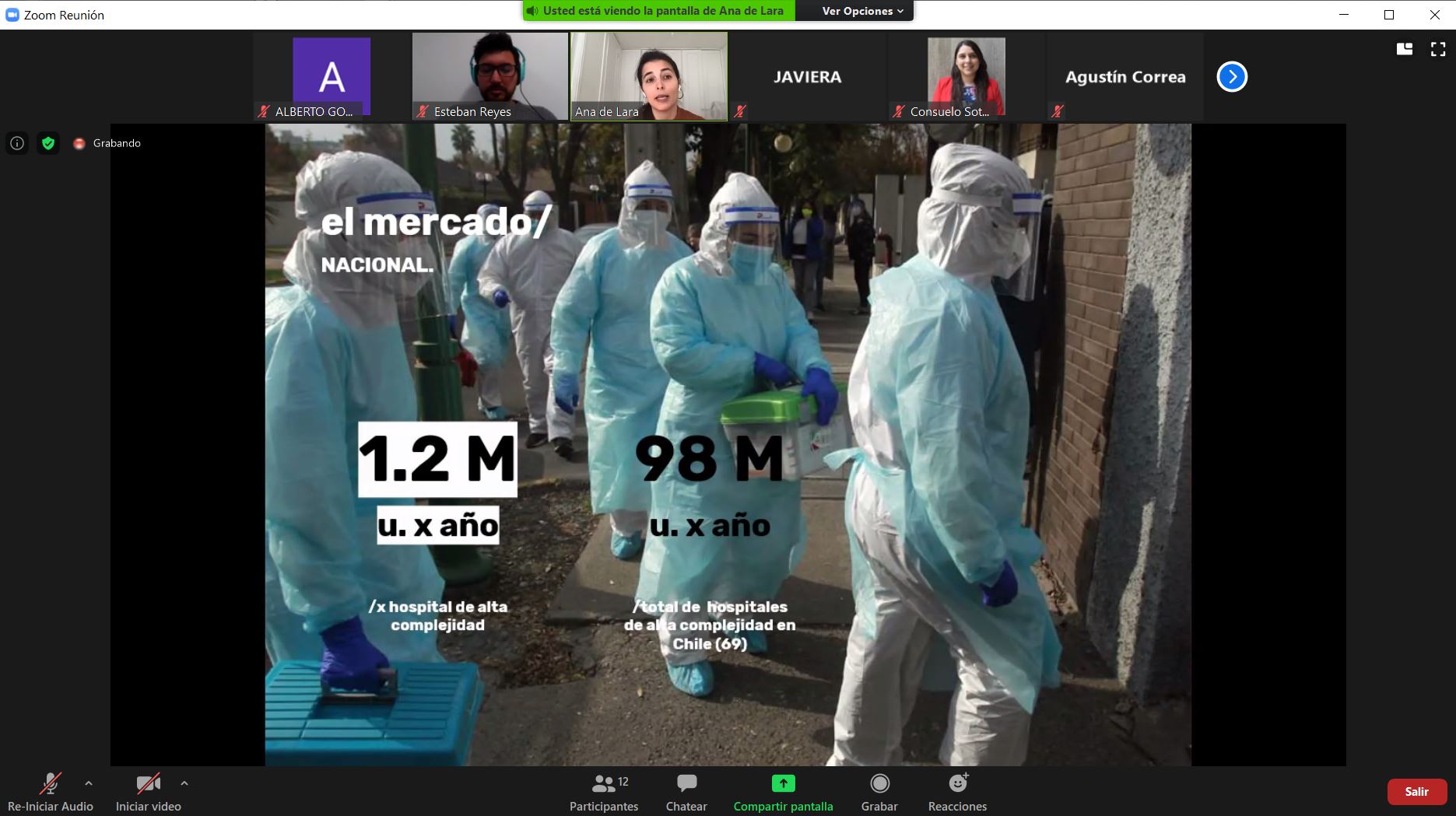Viewport: 1456px width, 816px height.
Task: Click the Grabar record button
Action: point(879,793)
